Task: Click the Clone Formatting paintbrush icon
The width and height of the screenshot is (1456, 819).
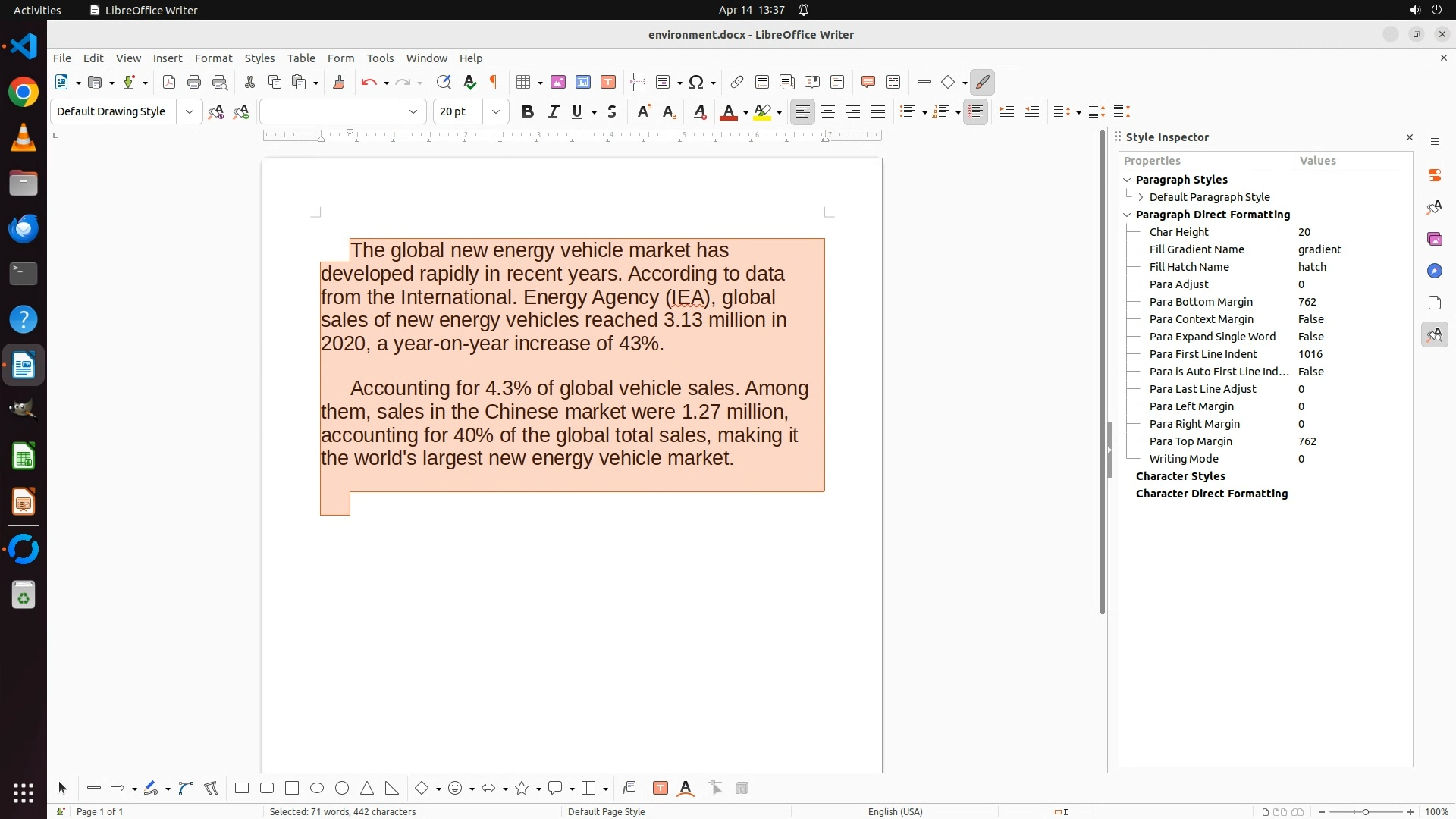Action: 339,83
